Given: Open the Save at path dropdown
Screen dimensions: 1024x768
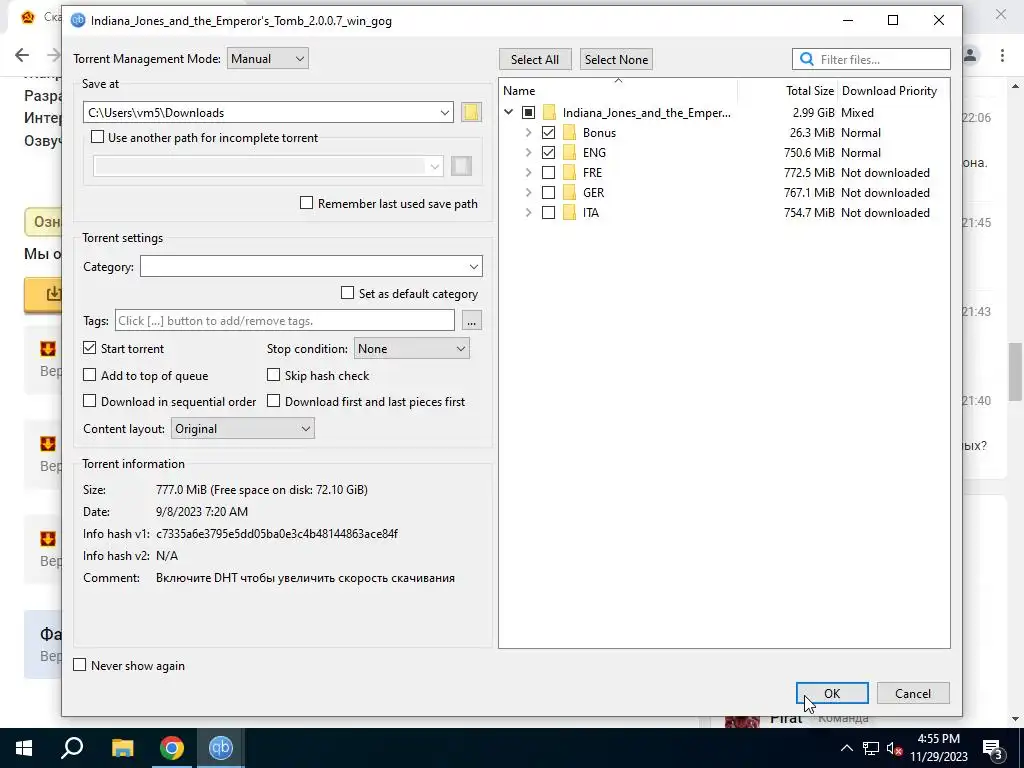Looking at the screenshot, I should (445, 112).
